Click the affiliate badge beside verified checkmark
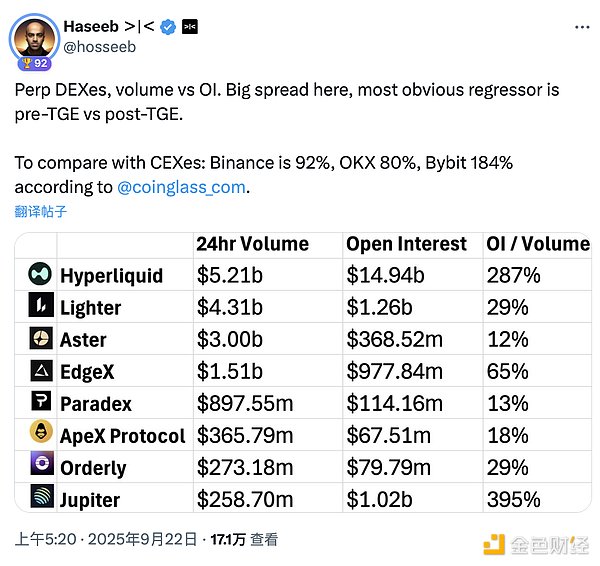This screenshot has width=600, height=566. tap(189, 27)
